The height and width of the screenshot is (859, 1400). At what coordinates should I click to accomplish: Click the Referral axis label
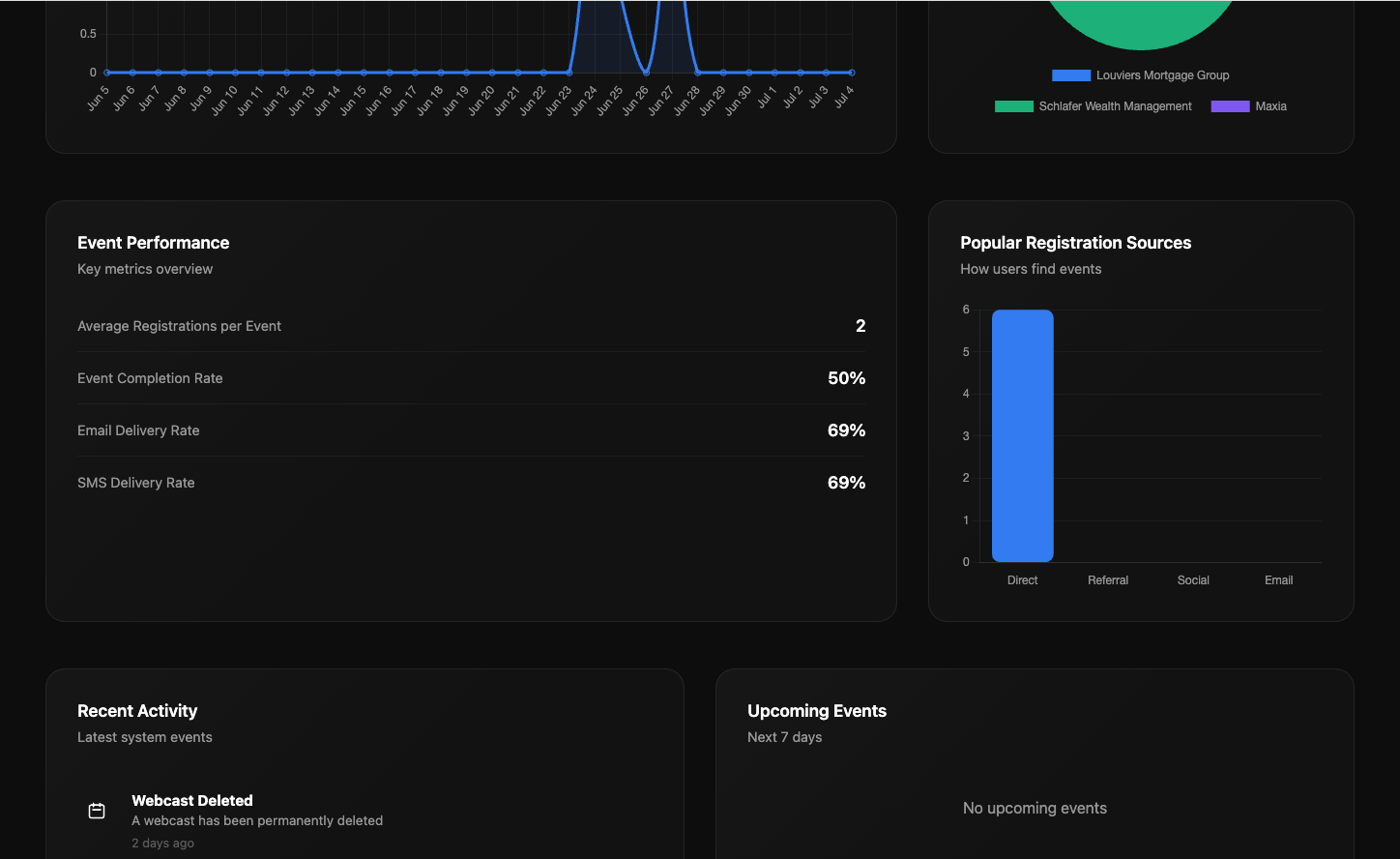[x=1108, y=579]
